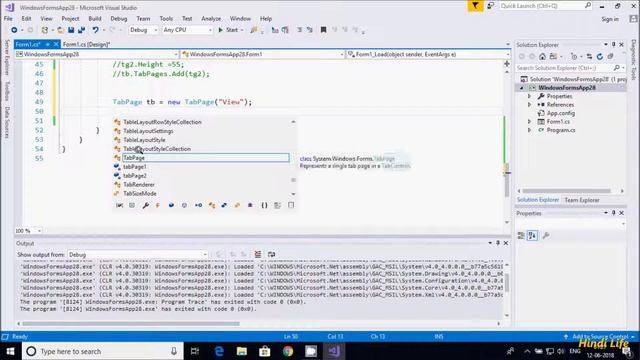Toggle the IntelliSense Classes filter icon
The image size is (640, 360).
[211, 205]
